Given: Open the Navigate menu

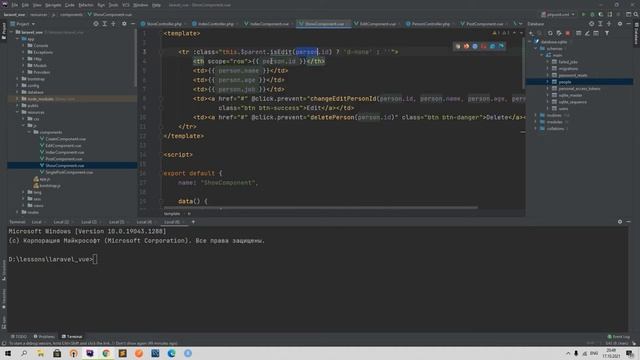Looking at the screenshot, I should pos(53,5).
